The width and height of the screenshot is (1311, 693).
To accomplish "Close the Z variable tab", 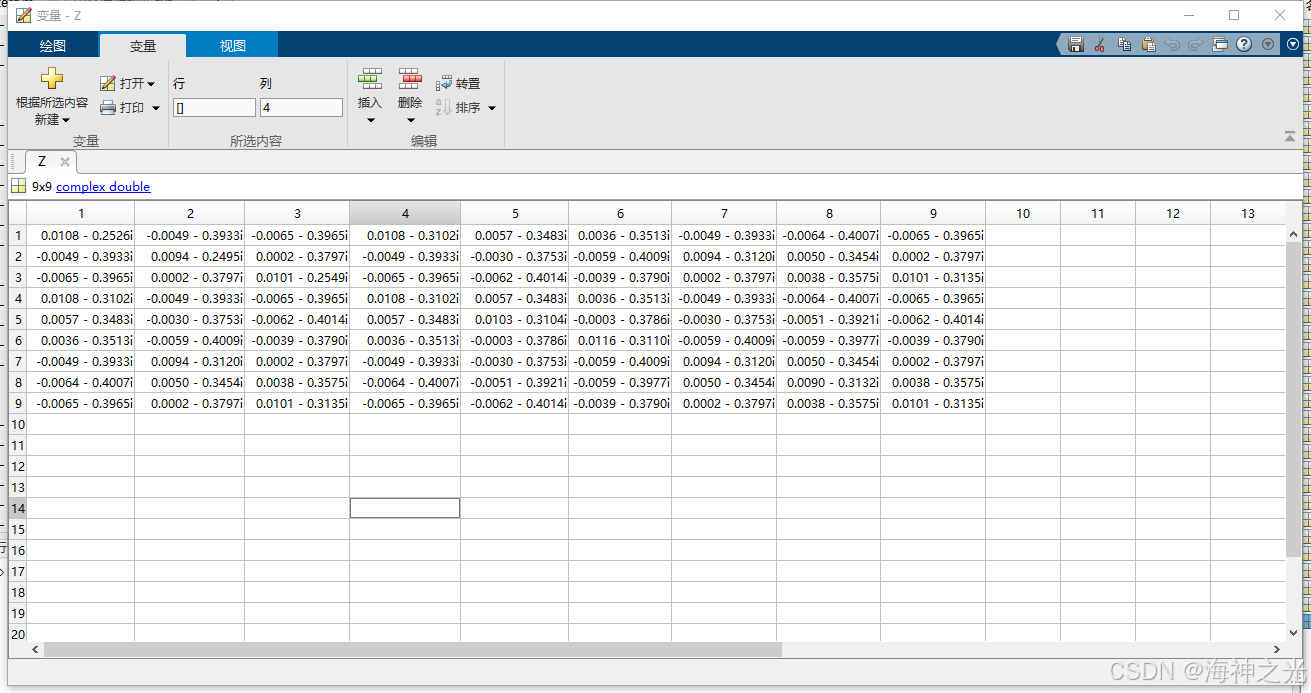I will point(65,162).
